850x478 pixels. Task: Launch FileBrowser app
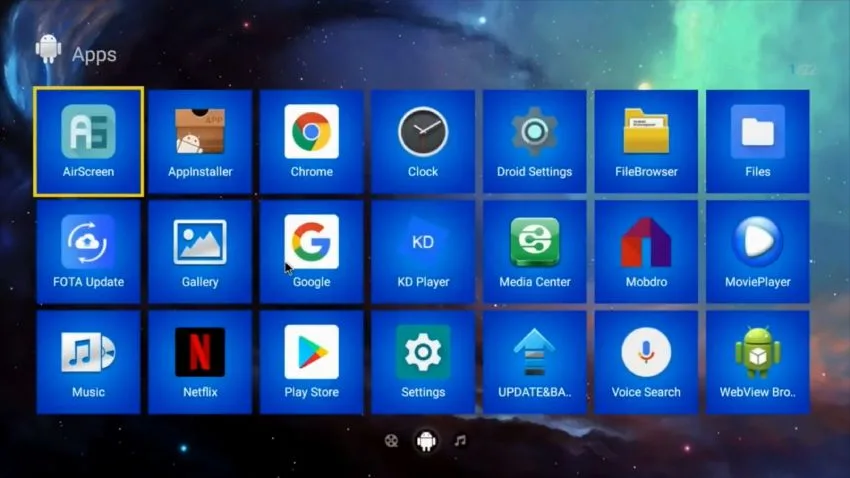(646, 141)
